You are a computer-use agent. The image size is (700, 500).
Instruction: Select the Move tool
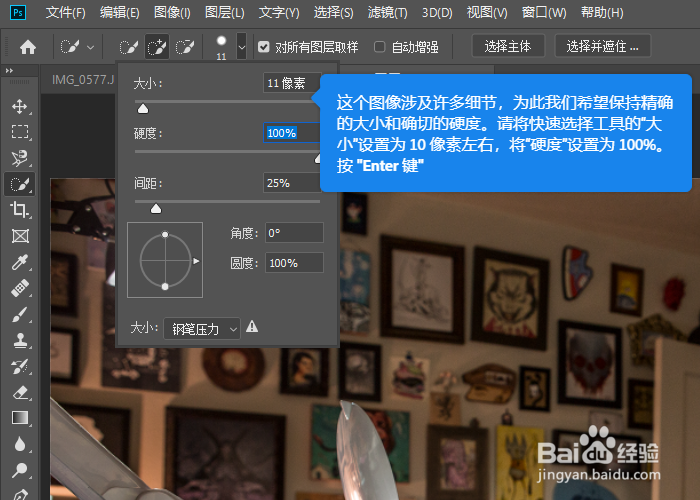(20, 106)
